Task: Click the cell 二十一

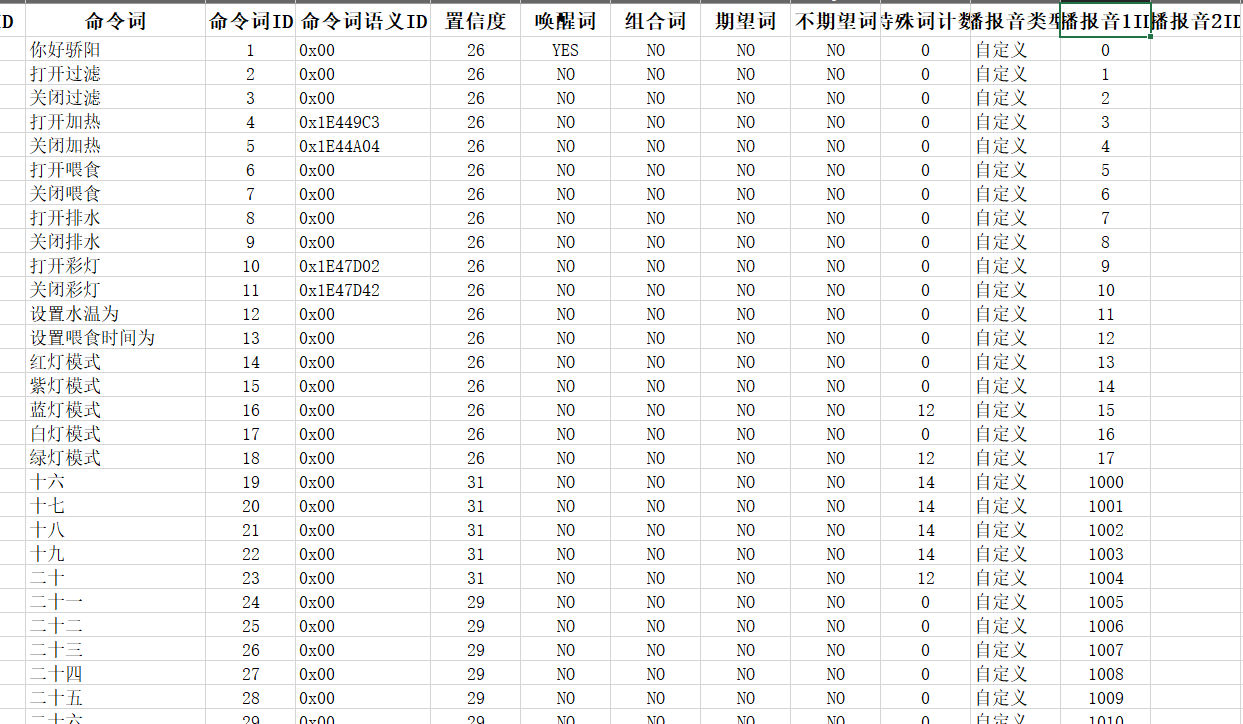Action: point(116,602)
